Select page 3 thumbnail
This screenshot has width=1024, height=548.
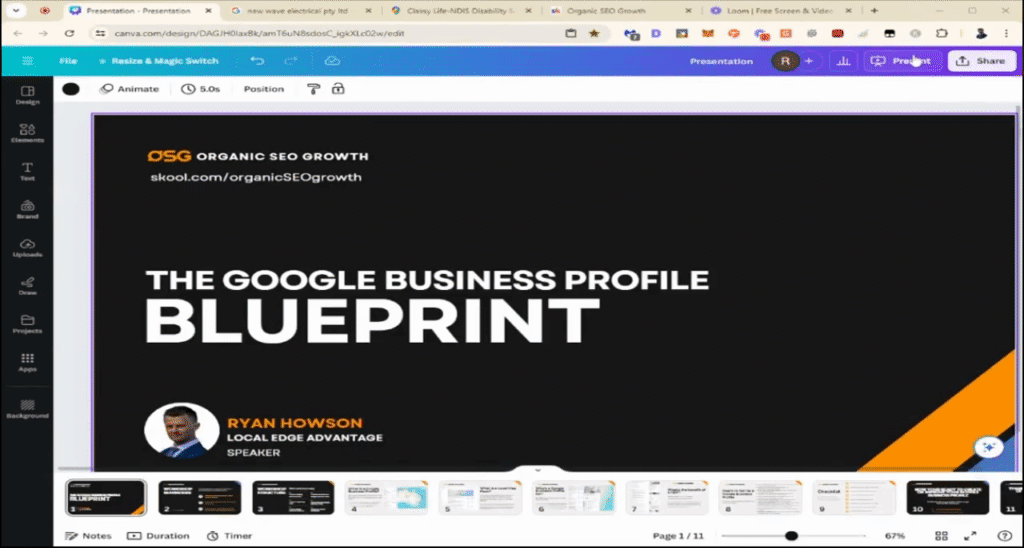coord(293,498)
